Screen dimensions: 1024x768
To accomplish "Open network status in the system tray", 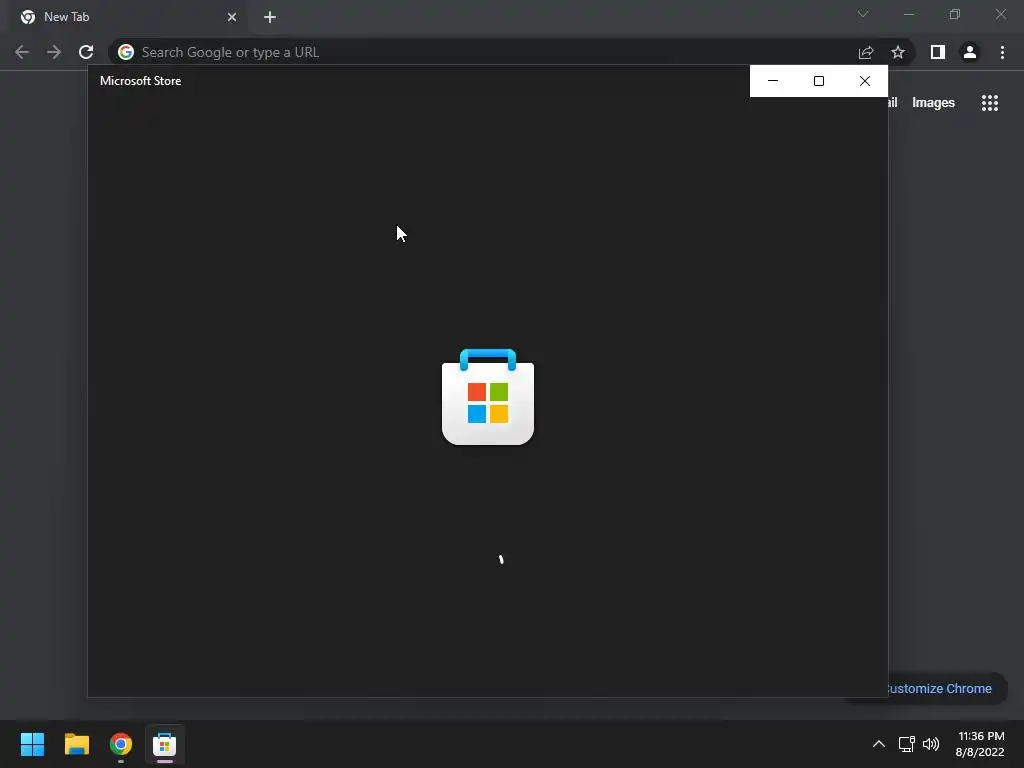I will click(906, 744).
